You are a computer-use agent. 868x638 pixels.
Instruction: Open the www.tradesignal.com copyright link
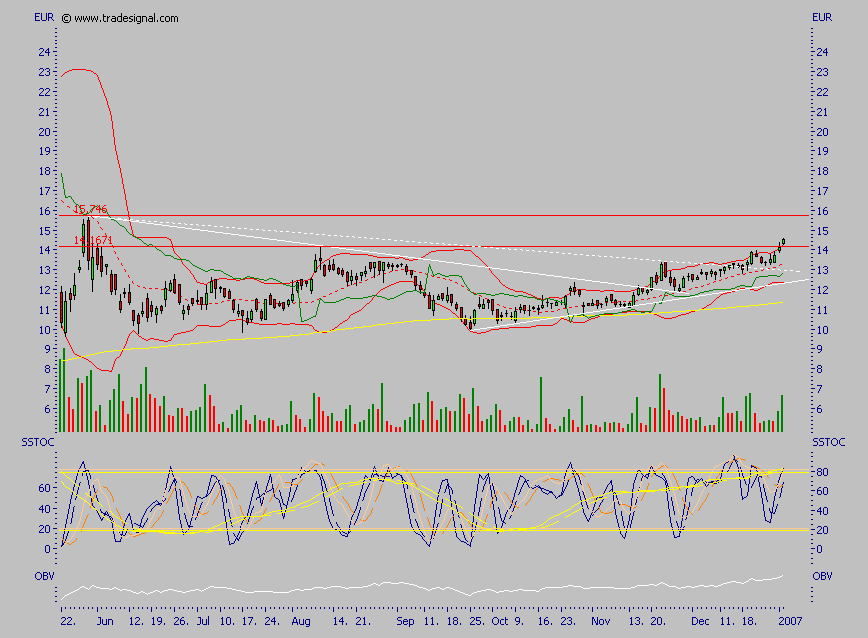120,18
